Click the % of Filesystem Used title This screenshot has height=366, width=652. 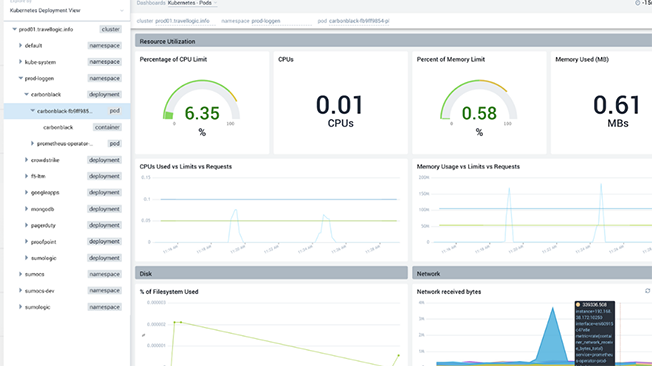tap(169, 292)
